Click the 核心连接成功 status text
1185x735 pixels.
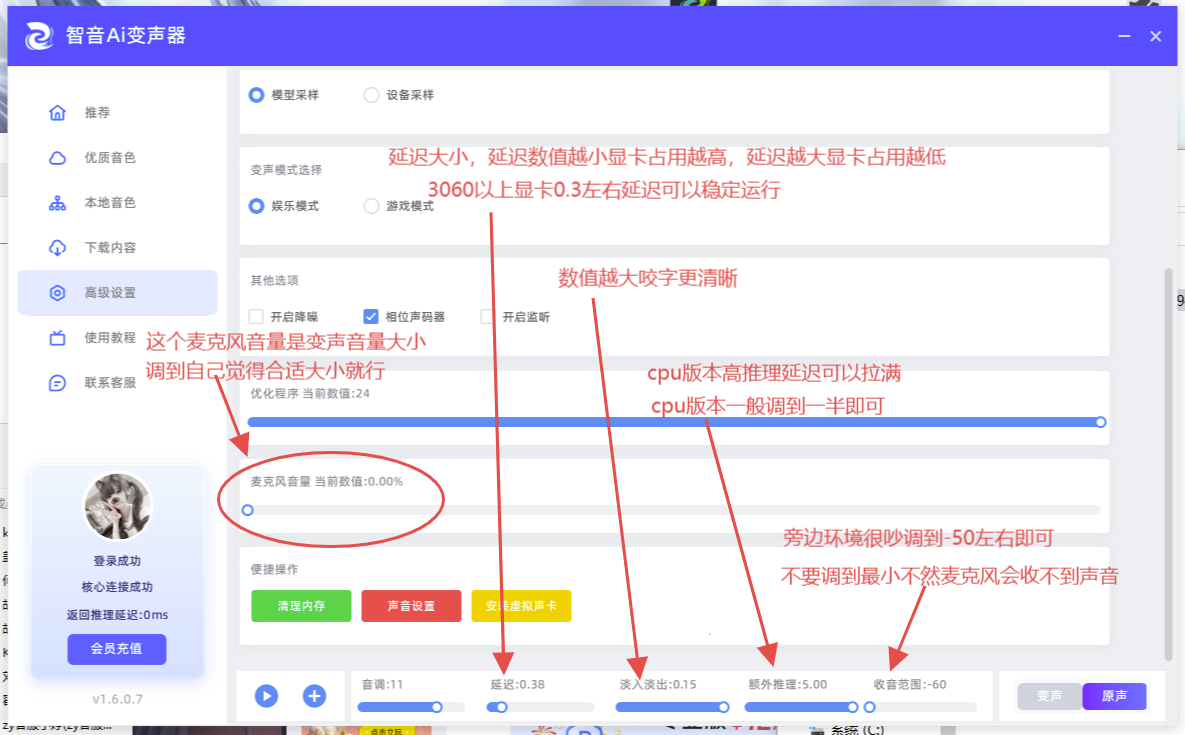[x=117, y=587]
